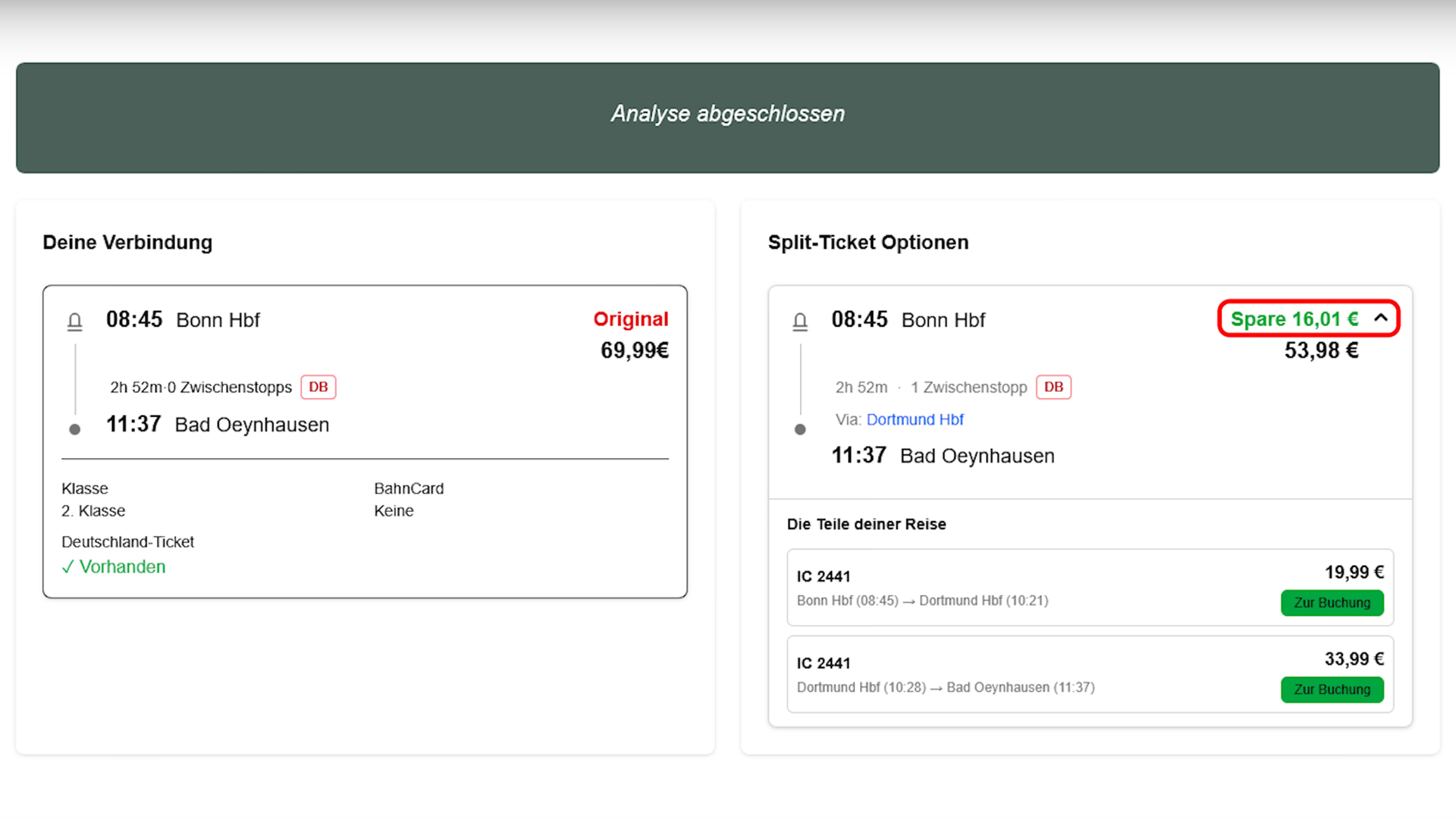
Task: Click bell icon in Split-Ticket card
Action: coord(800,322)
